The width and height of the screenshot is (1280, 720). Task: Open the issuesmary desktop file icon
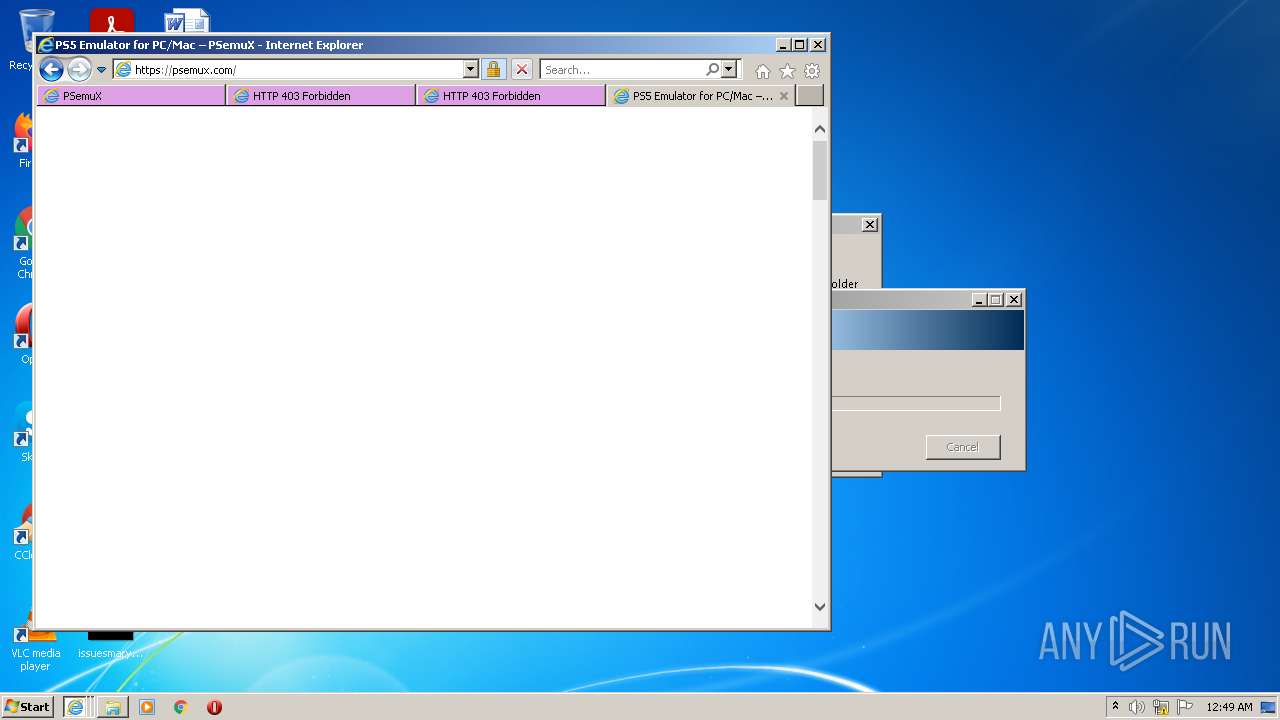click(110, 645)
